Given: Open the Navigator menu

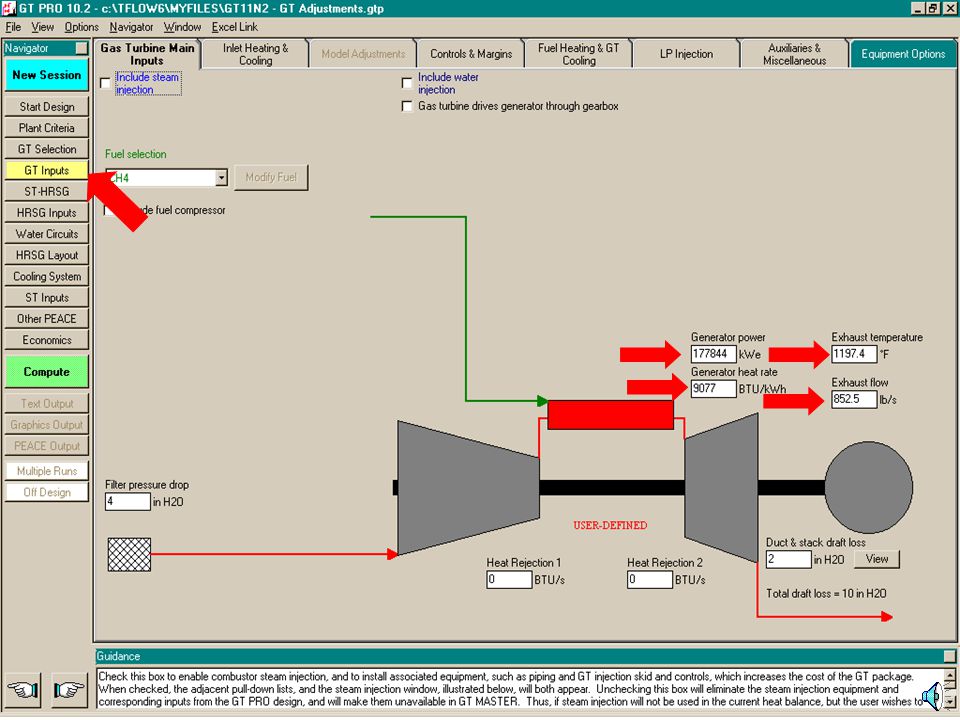Looking at the screenshot, I should [x=131, y=27].
